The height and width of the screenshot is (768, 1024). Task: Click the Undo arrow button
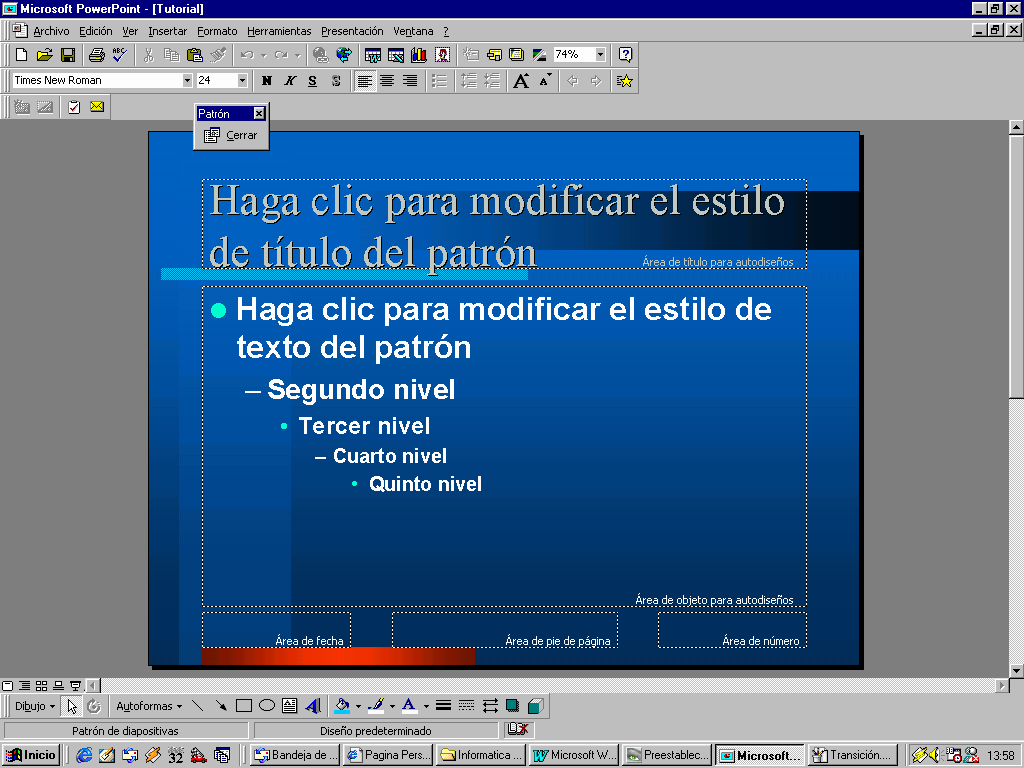[x=247, y=55]
